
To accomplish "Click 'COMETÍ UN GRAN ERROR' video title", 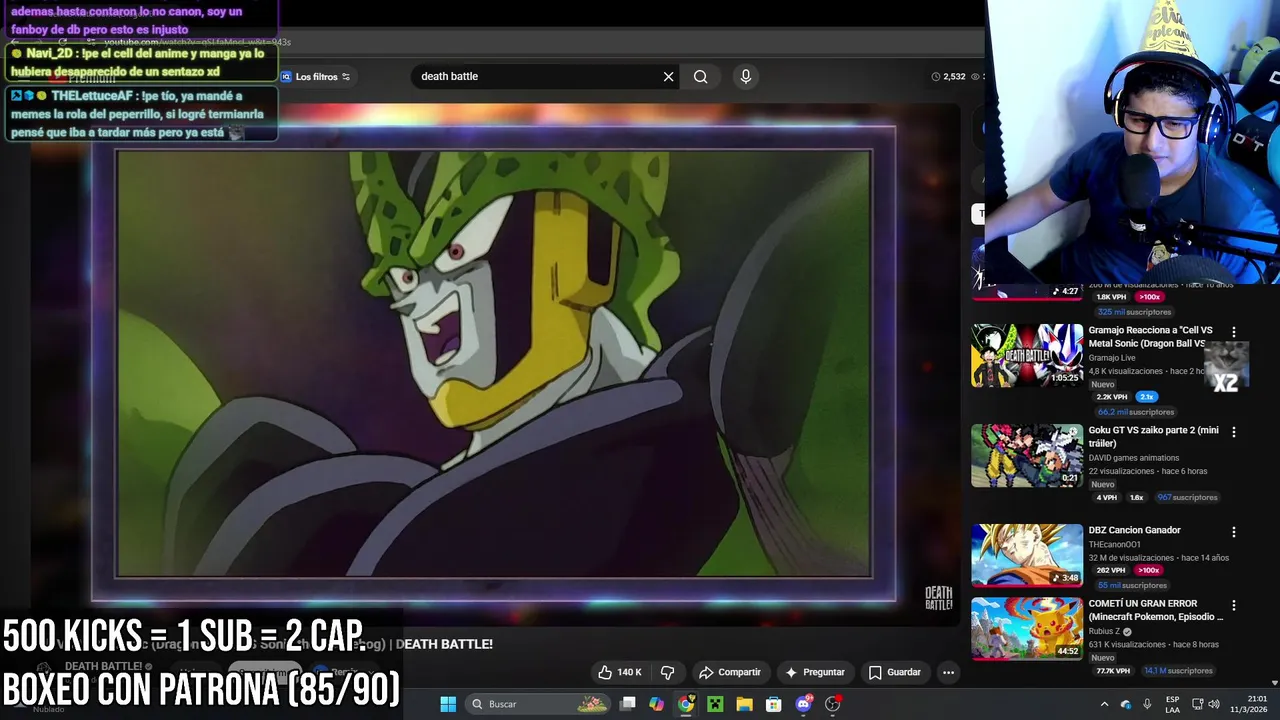I will coord(1155,610).
